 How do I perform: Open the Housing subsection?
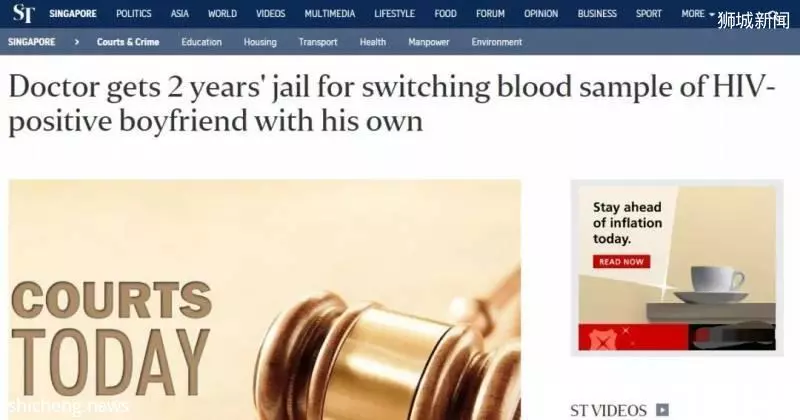click(260, 42)
